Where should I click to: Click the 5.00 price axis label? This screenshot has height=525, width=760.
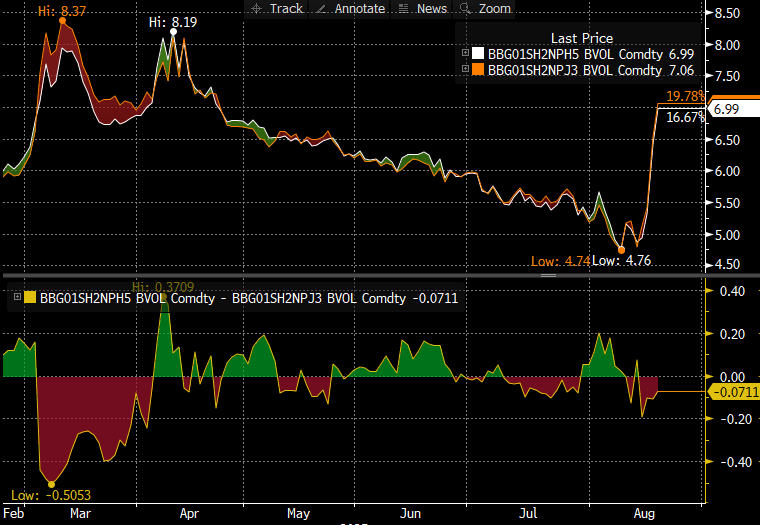[728, 235]
